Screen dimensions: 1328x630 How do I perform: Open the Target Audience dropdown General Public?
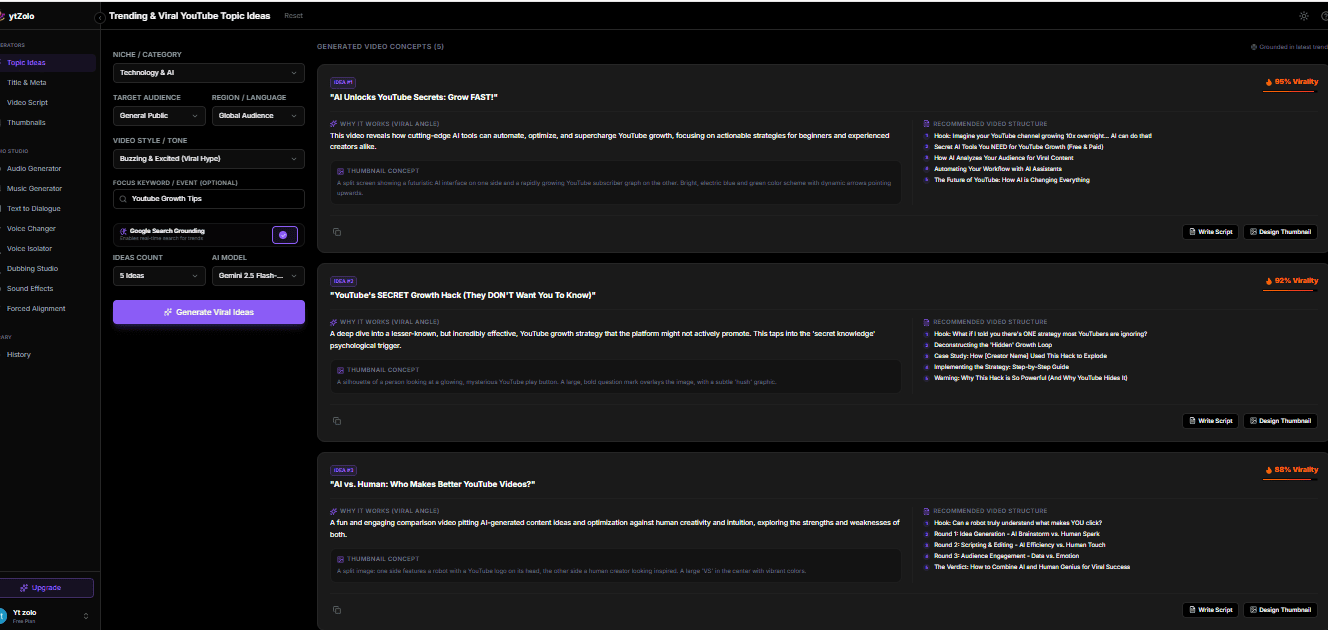(x=159, y=116)
